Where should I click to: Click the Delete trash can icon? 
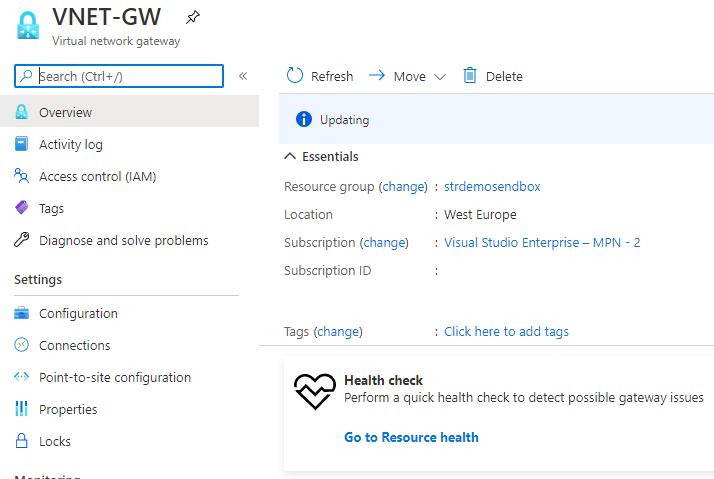point(470,76)
